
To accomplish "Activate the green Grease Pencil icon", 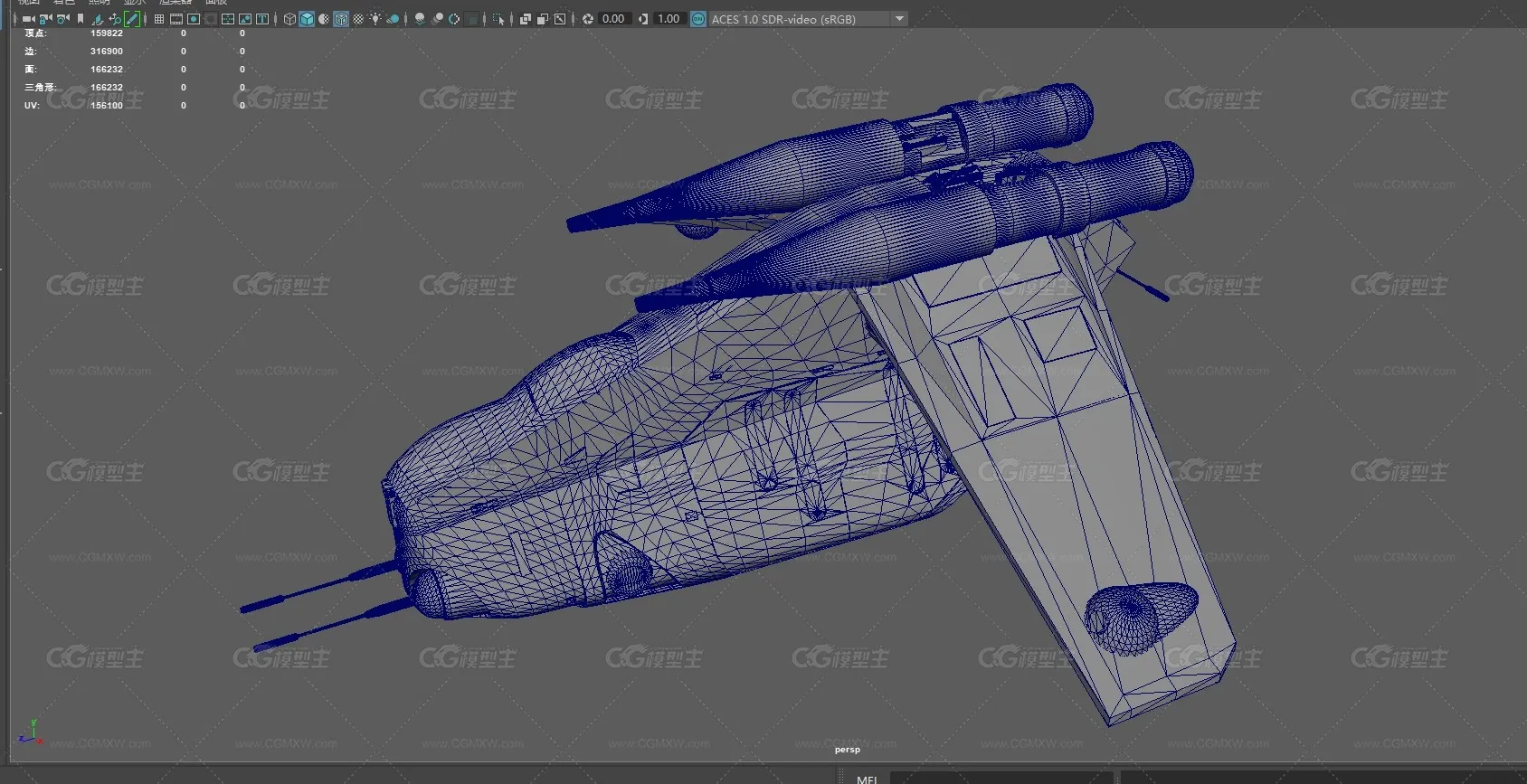I will tap(131, 19).
